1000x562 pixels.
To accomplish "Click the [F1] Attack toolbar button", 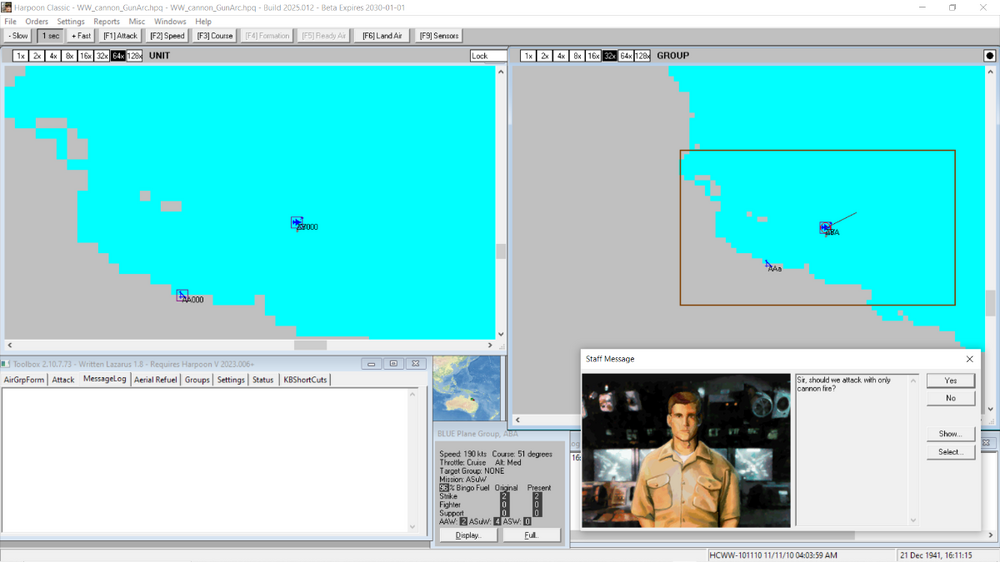I will [120, 36].
